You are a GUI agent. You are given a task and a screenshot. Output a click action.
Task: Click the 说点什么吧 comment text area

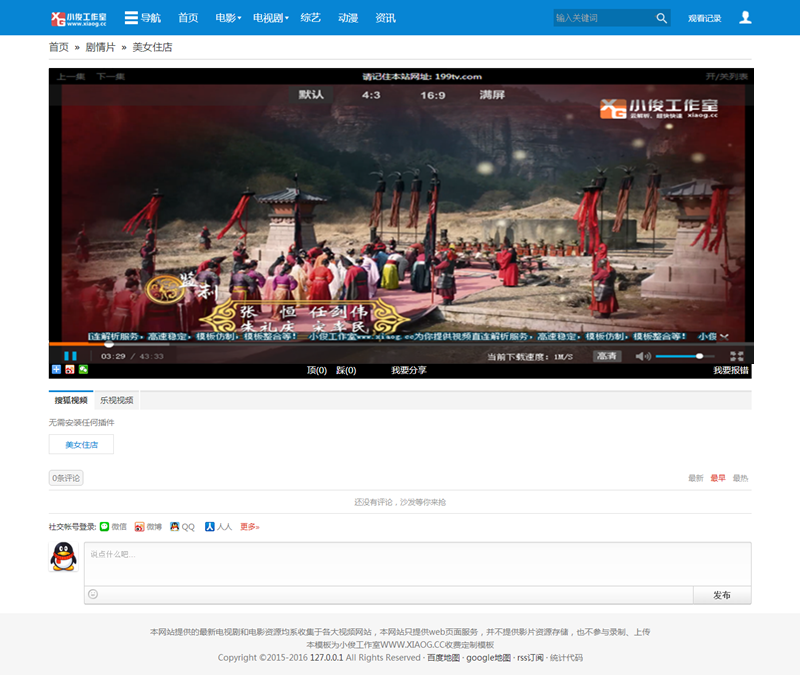point(417,564)
